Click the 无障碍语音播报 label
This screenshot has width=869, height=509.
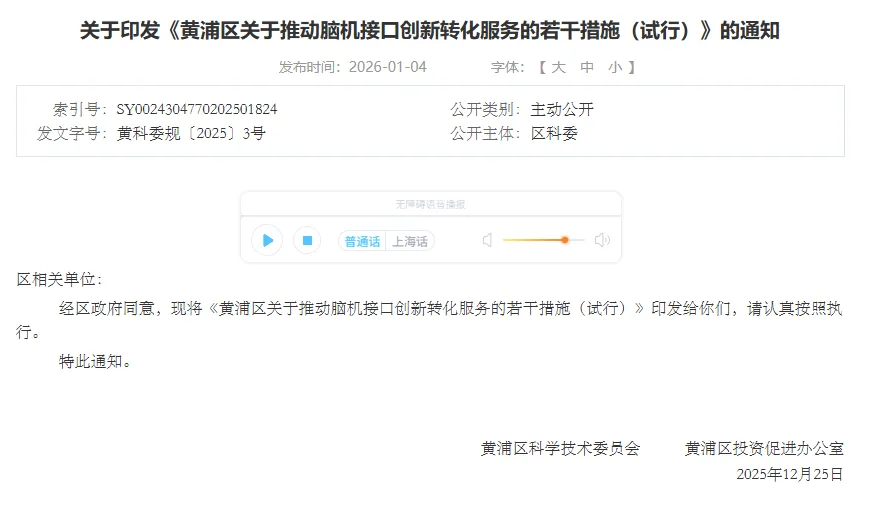click(430, 205)
